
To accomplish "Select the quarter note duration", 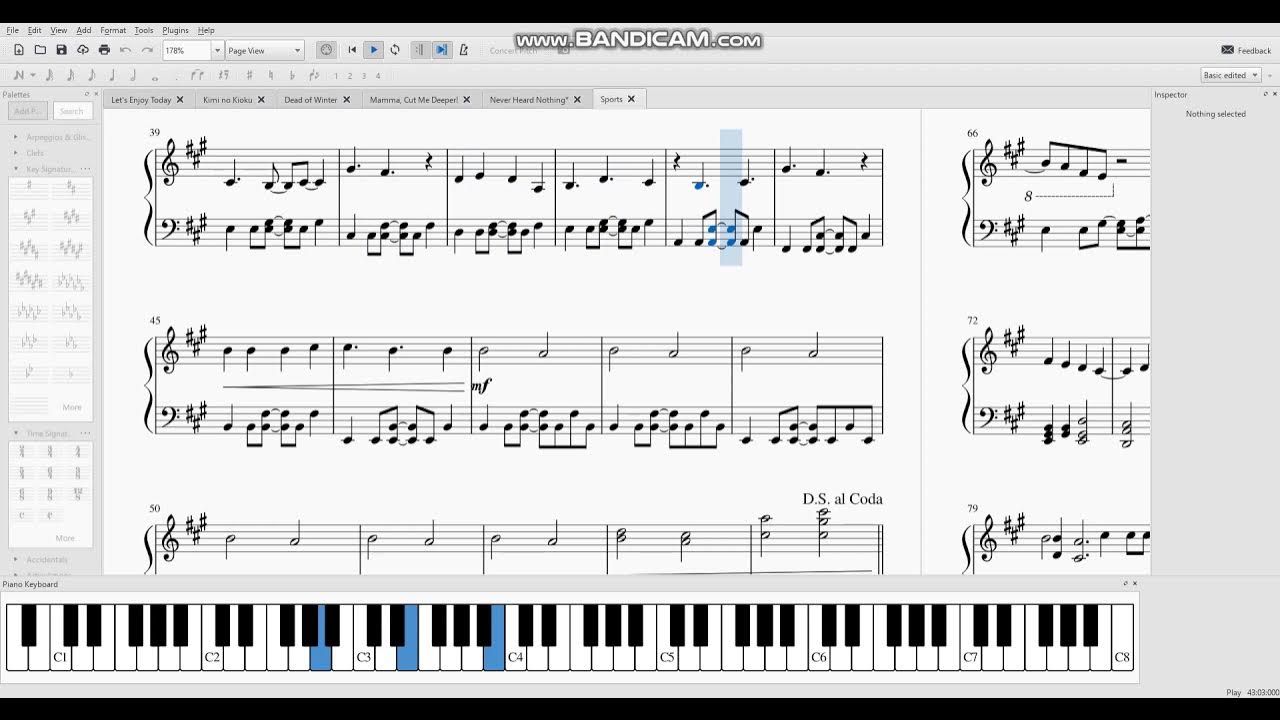I will click(x=112, y=75).
